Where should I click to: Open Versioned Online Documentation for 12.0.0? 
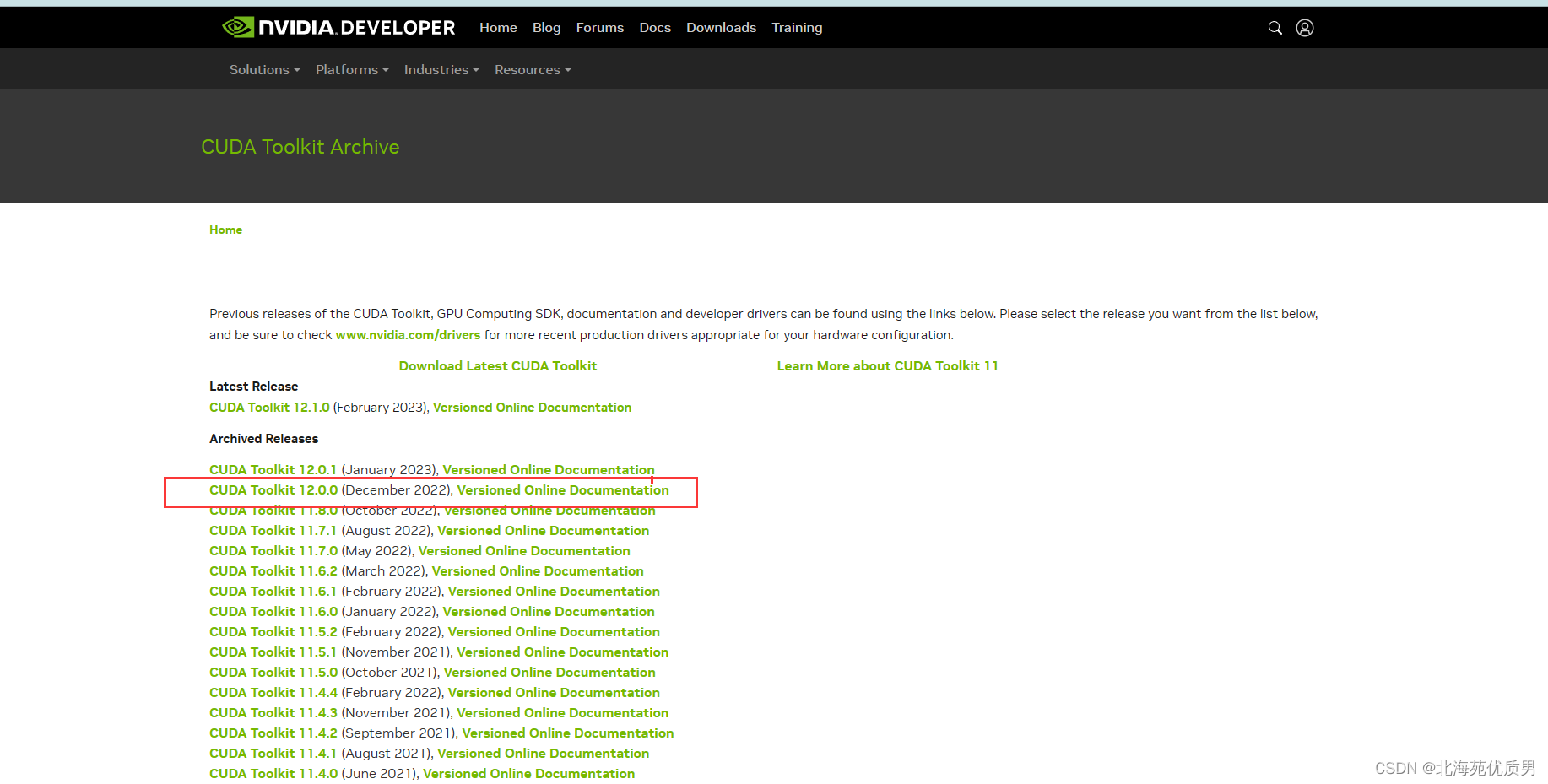(563, 490)
